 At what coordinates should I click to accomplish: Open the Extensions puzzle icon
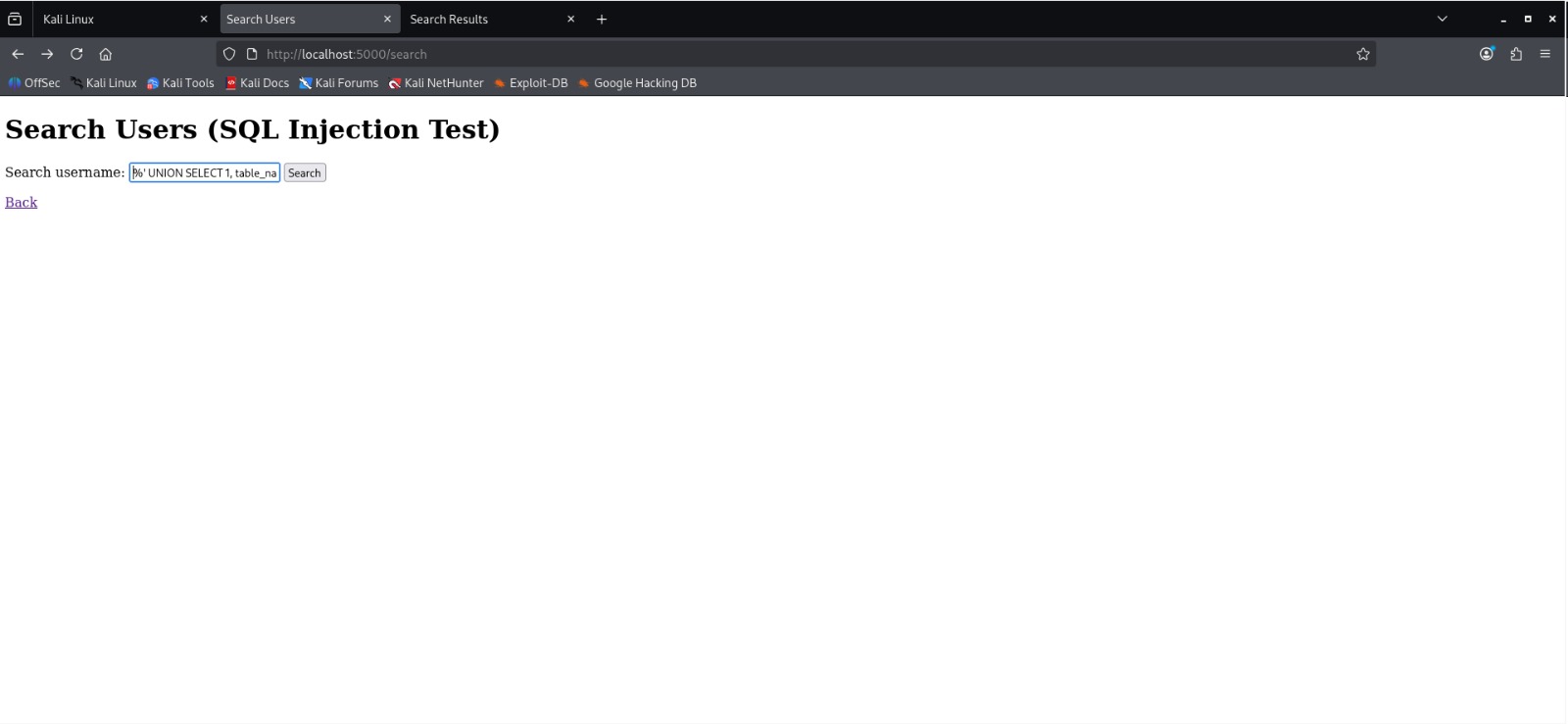point(1516,54)
